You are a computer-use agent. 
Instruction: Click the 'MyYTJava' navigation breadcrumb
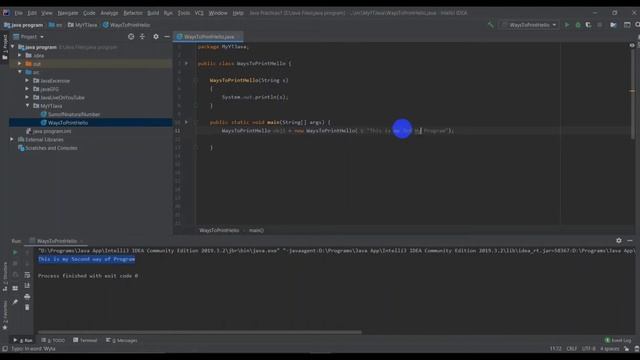[82, 25]
